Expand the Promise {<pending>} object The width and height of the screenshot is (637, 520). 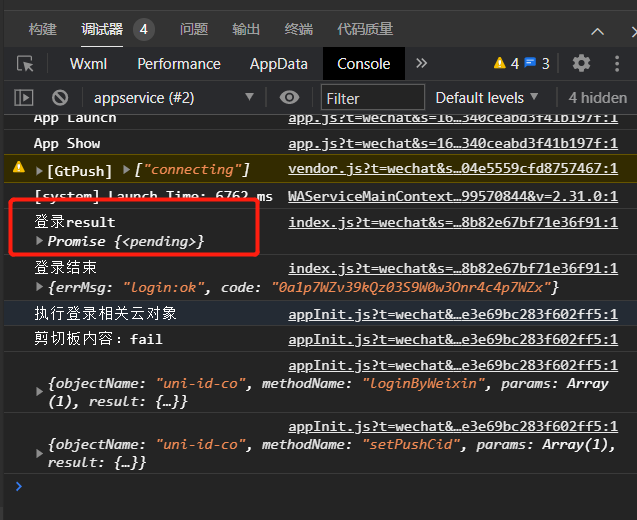point(40,241)
